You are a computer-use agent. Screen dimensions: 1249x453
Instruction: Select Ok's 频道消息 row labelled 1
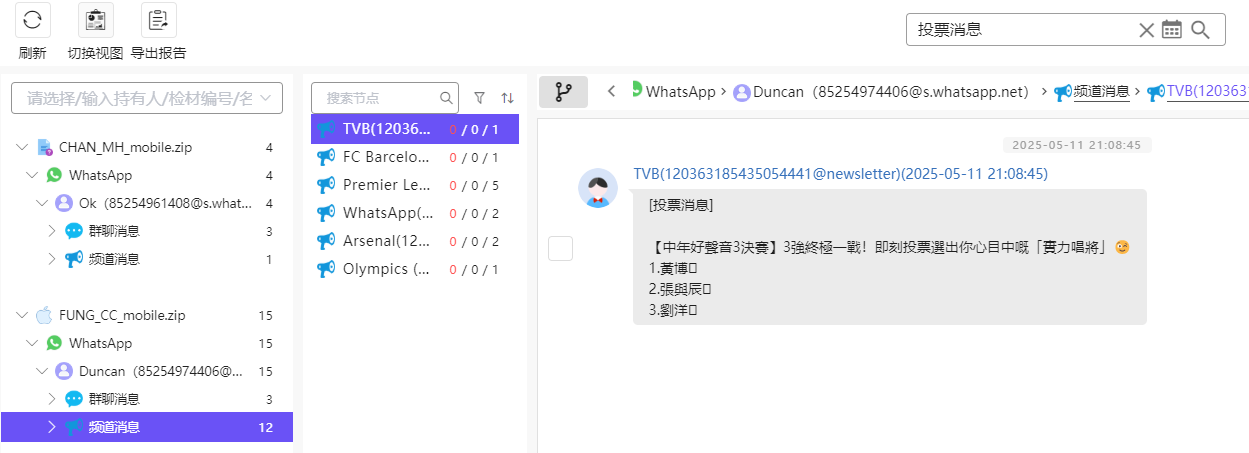147,259
